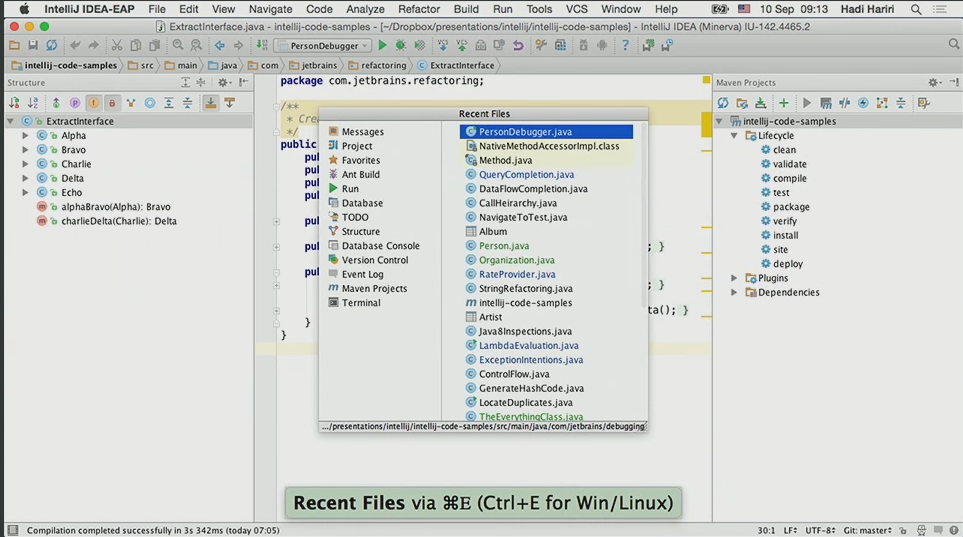Click the Synchronize icon in main toolbar
Viewport: 963px width, 537px height.
coord(52,46)
